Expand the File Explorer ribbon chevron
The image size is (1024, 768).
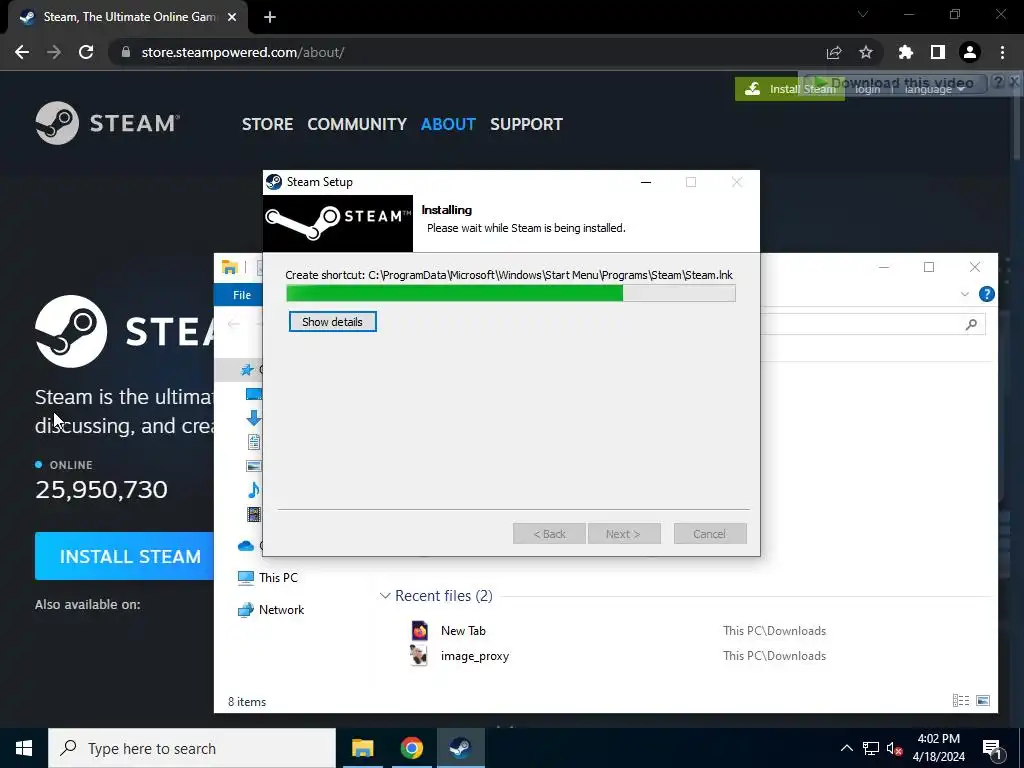(x=965, y=294)
